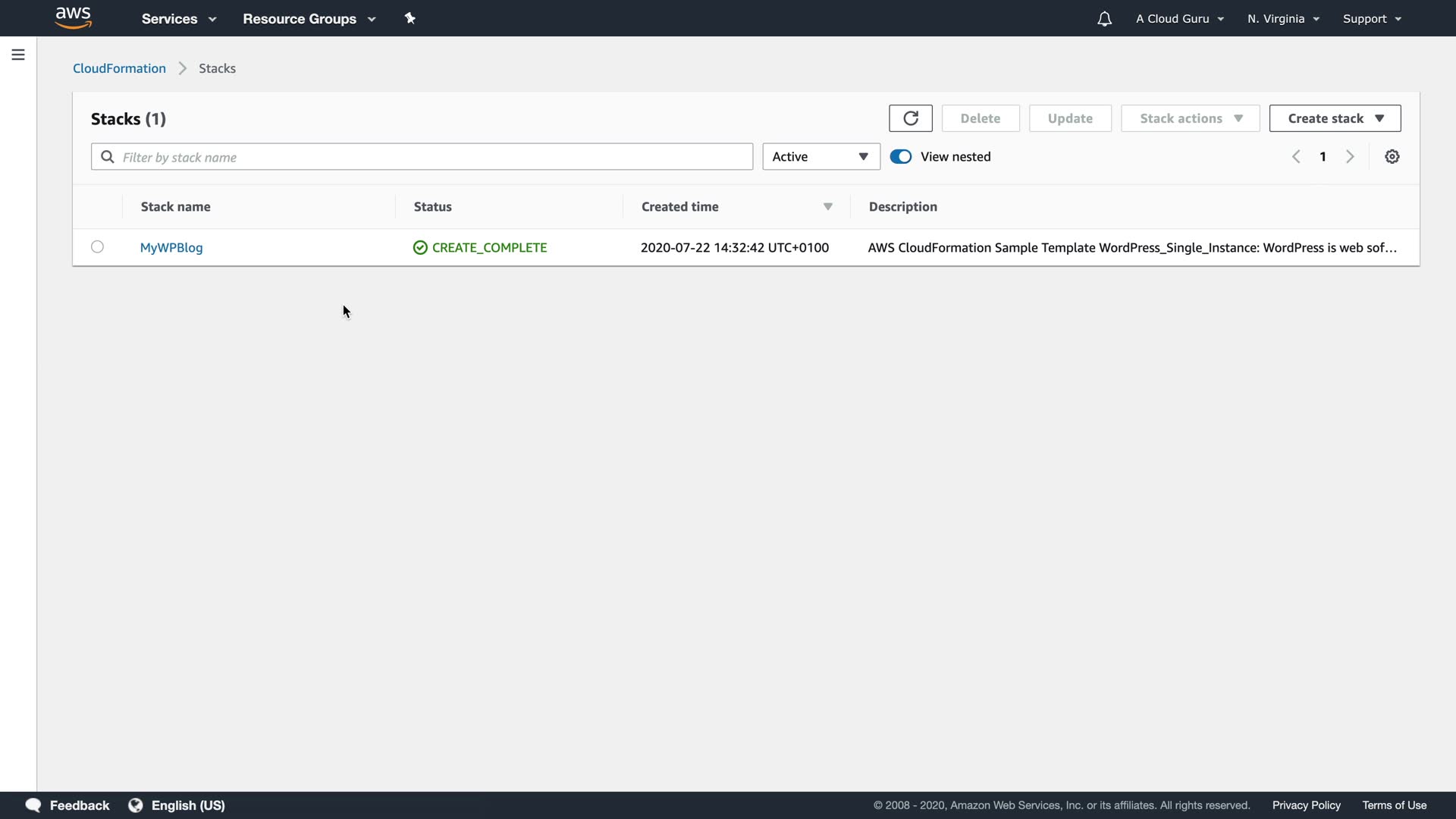
Task: Refresh the stacks list
Action: tap(910, 118)
